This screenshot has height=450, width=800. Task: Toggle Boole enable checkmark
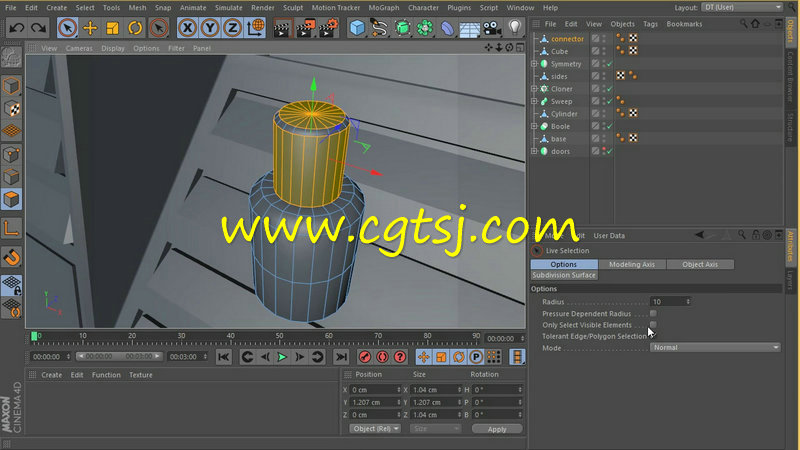click(610, 126)
